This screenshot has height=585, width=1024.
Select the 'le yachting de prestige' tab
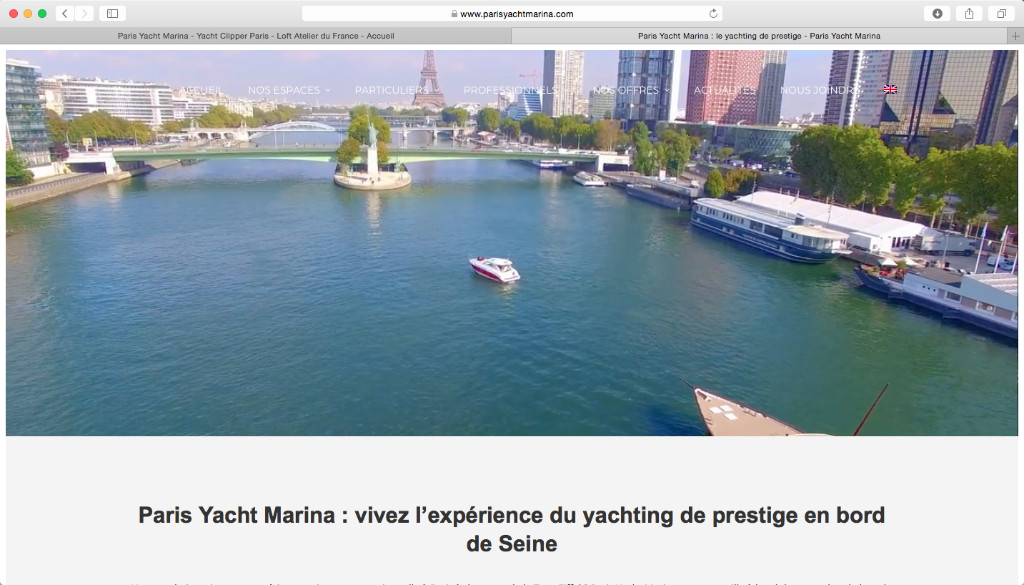[x=760, y=36]
